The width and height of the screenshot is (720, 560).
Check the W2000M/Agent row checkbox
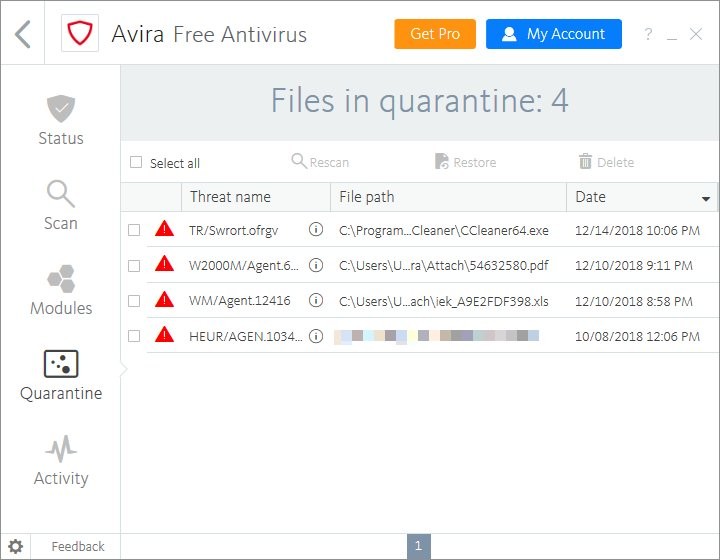(x=134, y=266)
